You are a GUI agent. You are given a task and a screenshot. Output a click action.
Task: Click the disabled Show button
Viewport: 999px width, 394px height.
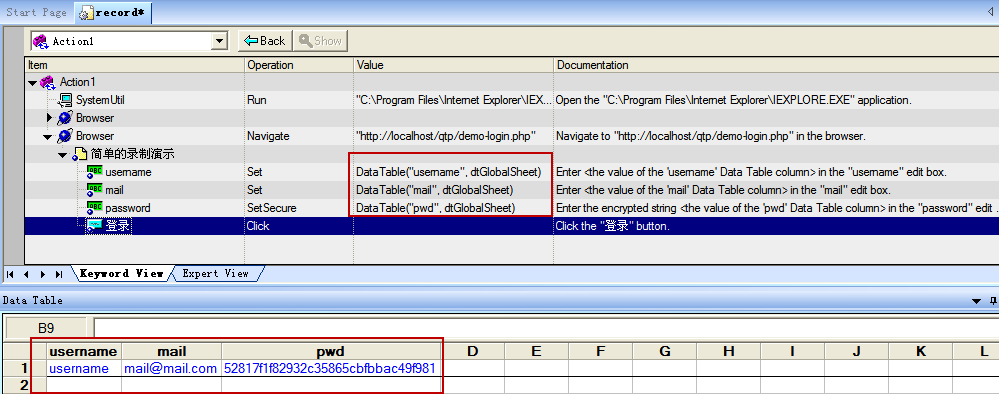[320, 41]
